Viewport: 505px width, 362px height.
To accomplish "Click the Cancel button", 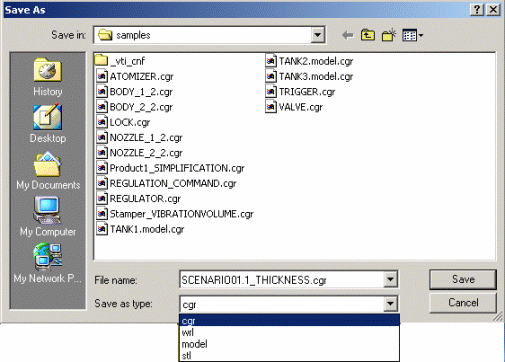I will (463, 303).
